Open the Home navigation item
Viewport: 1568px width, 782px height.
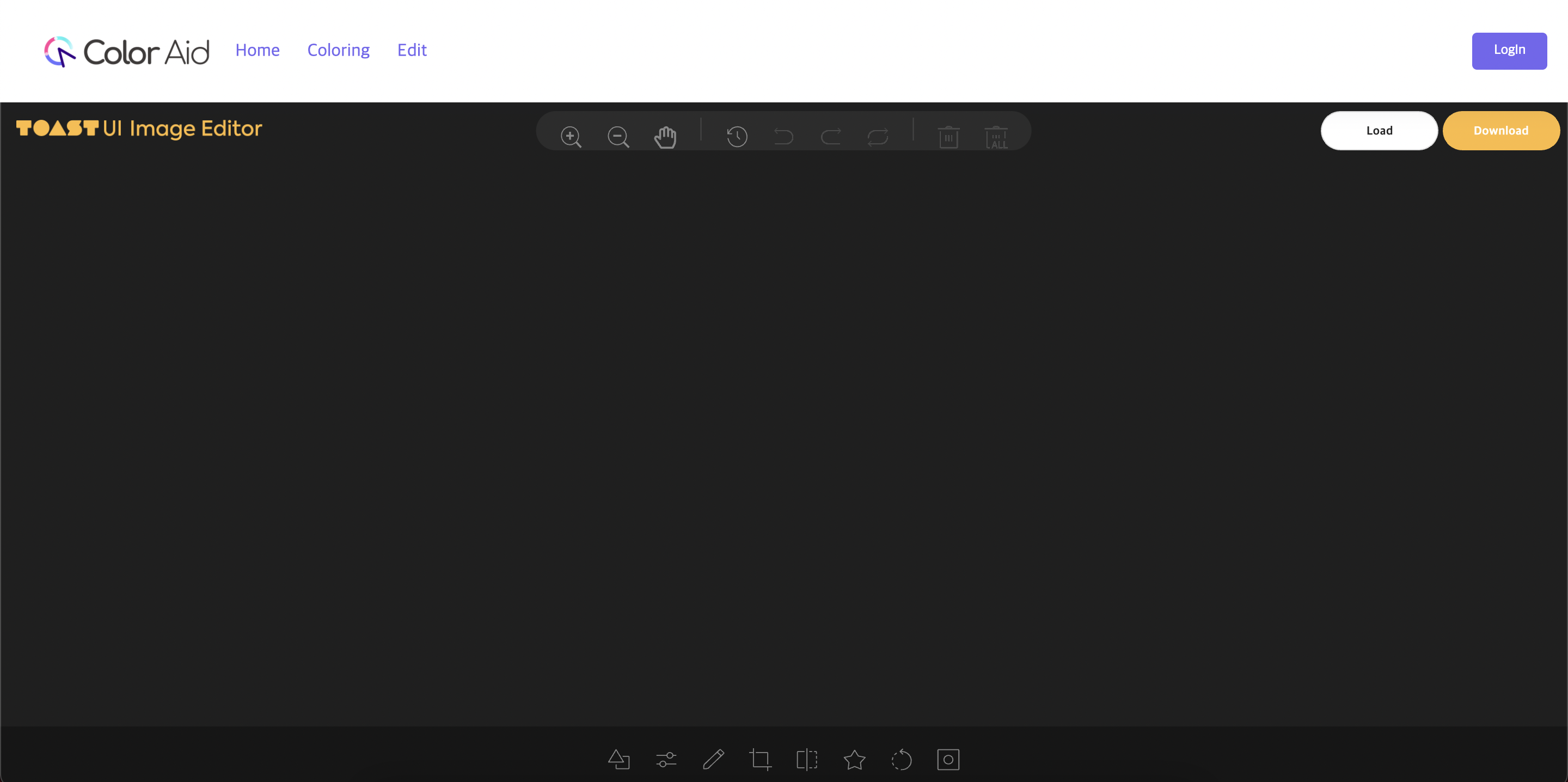(257, 51)
